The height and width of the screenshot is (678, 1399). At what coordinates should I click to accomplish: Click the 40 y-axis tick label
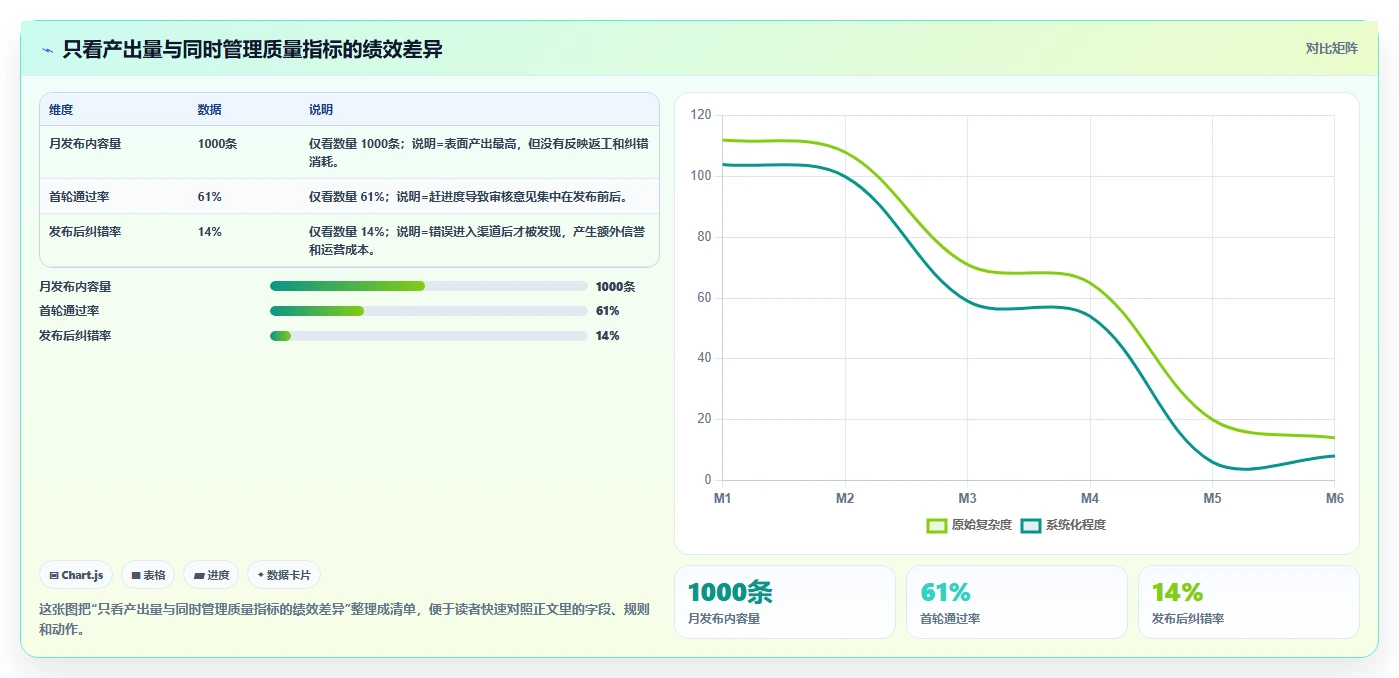(704, 358)
